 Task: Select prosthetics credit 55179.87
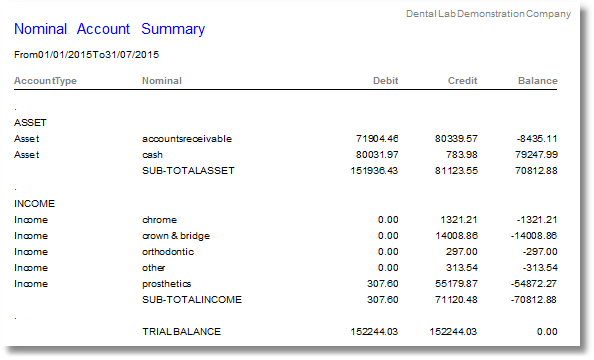(456, 283)
